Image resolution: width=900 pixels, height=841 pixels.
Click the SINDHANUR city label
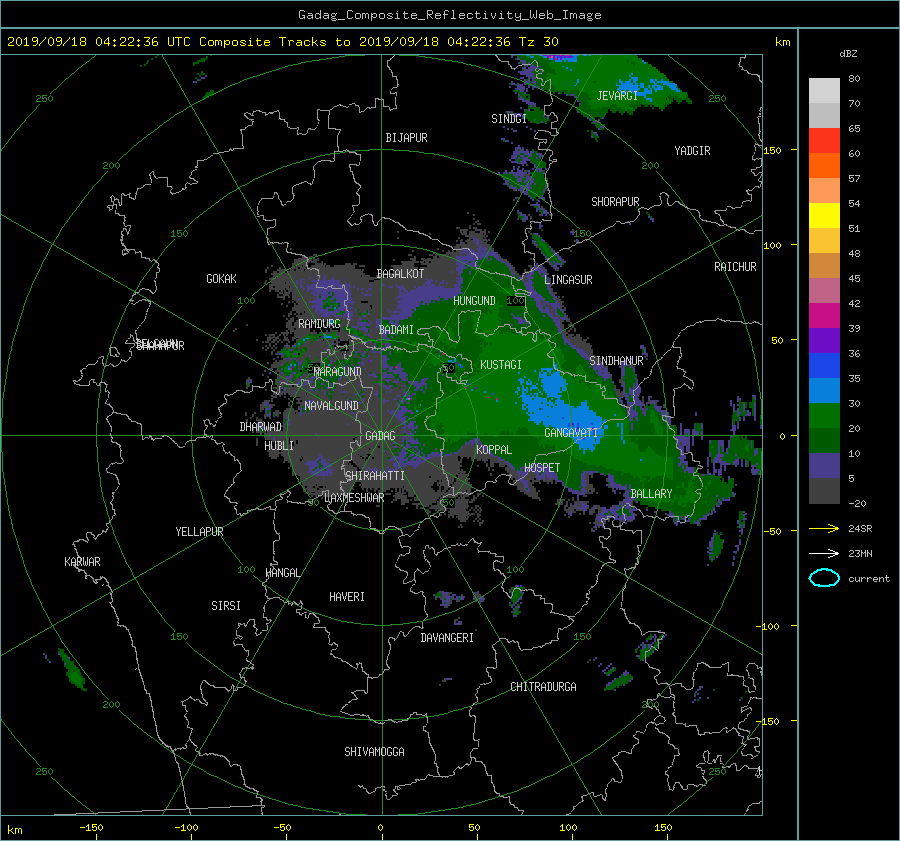point(616,361)
